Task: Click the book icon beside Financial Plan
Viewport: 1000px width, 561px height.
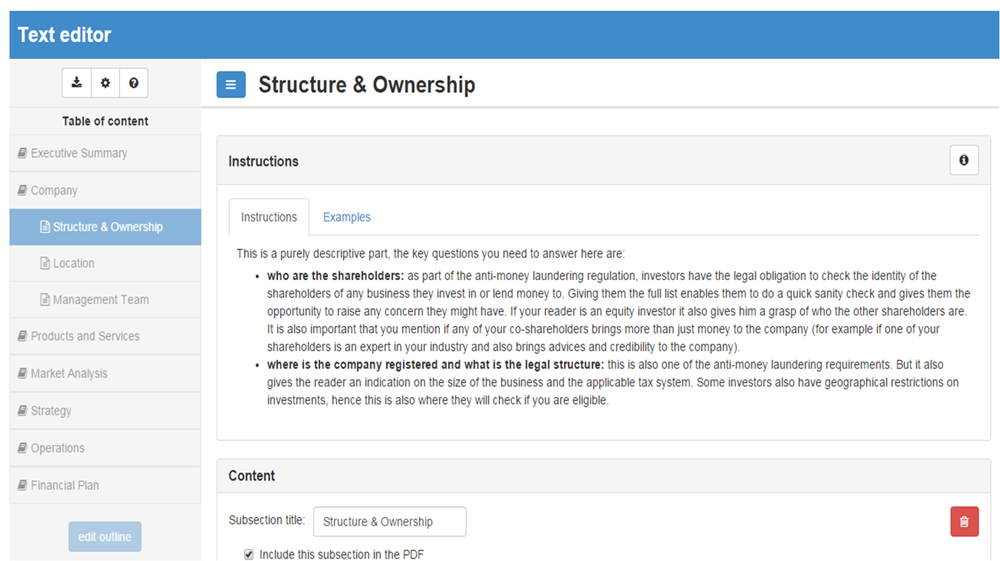Action: [x=22, y=485]
